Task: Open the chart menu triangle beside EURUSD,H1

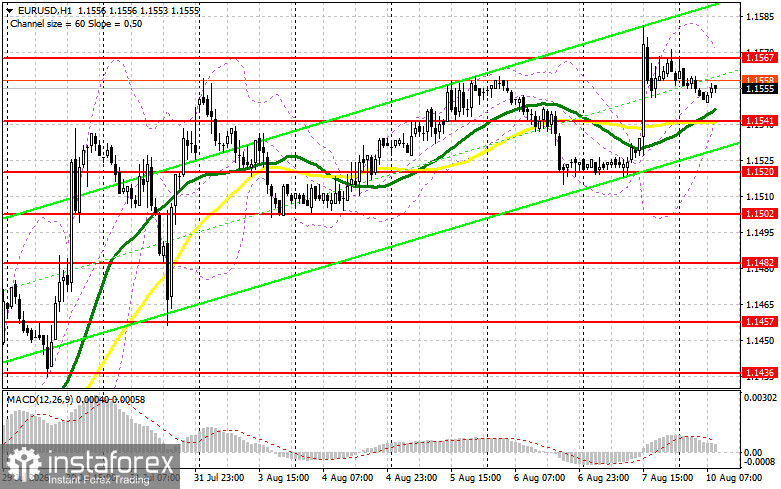Action: click(11, 10)
